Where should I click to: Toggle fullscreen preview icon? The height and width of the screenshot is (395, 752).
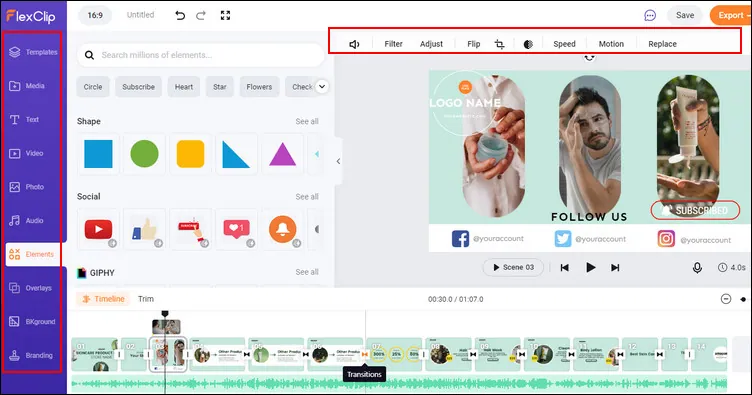click(x=225, y=15)
